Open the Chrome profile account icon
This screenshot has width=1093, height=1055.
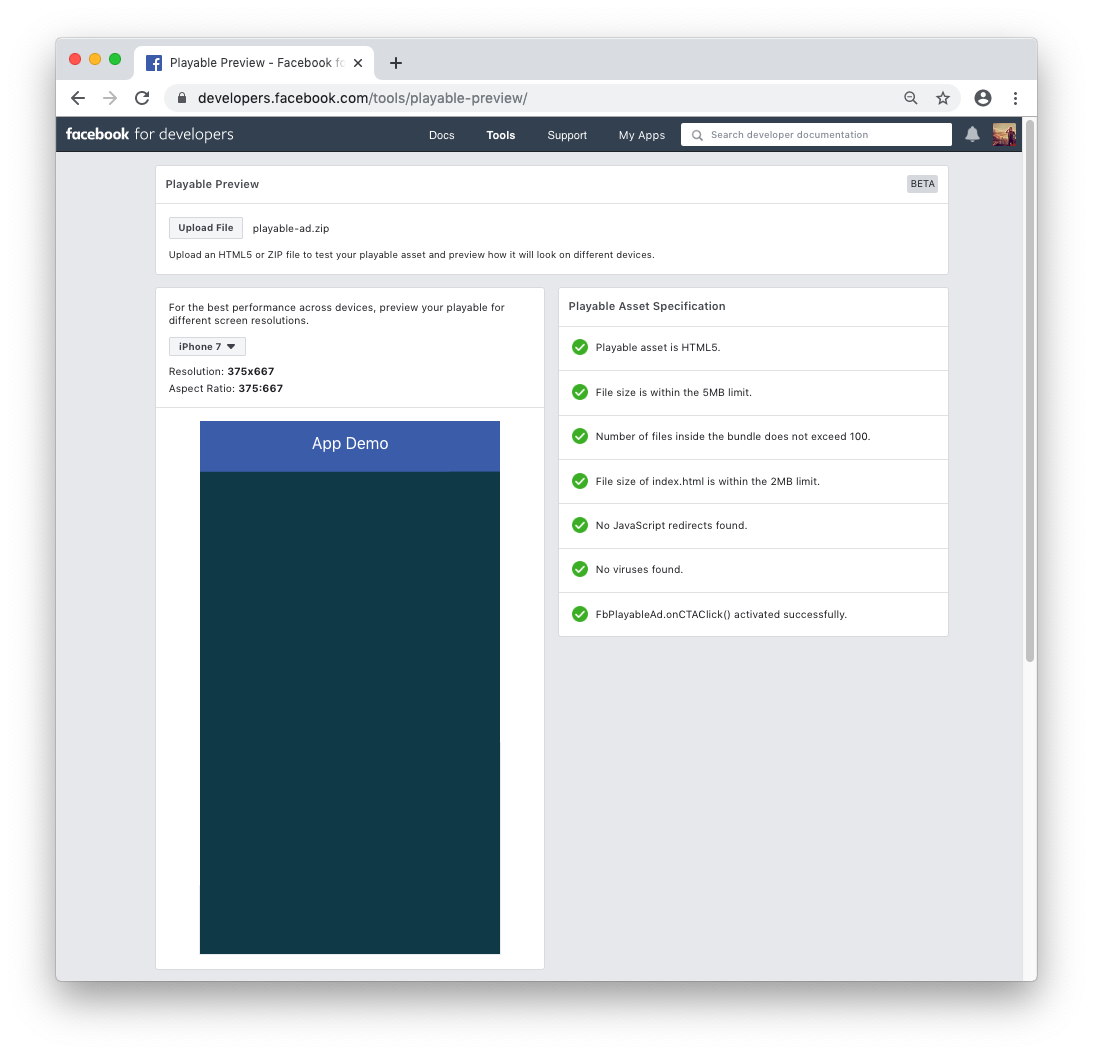(x=983, y=98)
